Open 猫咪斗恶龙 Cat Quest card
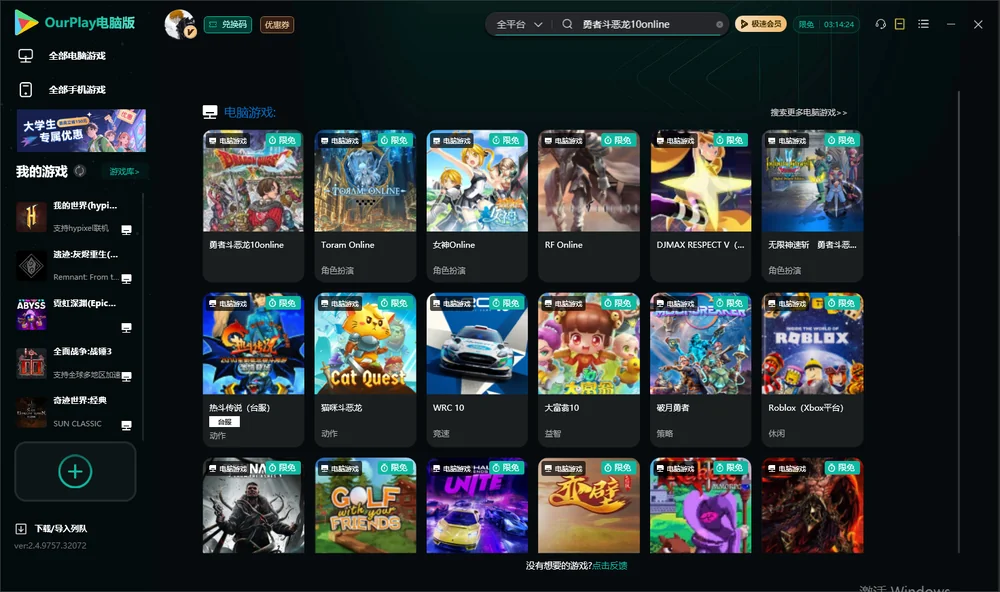Viewport: 1000px width, 592px height. (365, 369)
